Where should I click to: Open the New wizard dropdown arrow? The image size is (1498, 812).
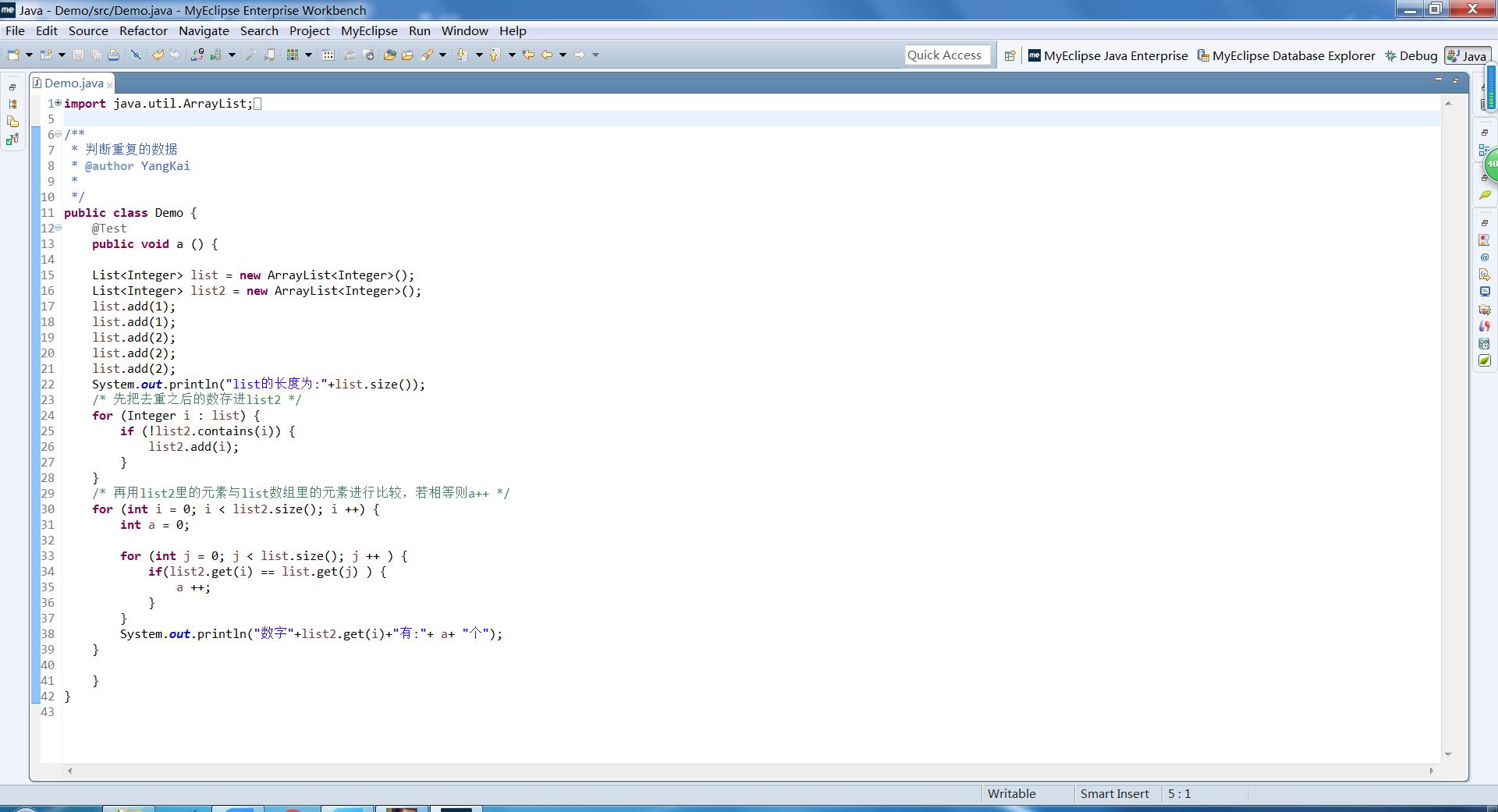[29, 55]
